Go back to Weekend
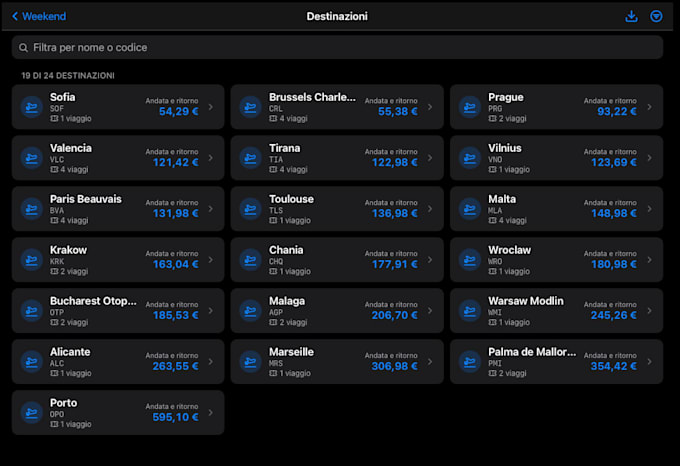The width and height of the screenshot is (680, 466). (39, 16)
